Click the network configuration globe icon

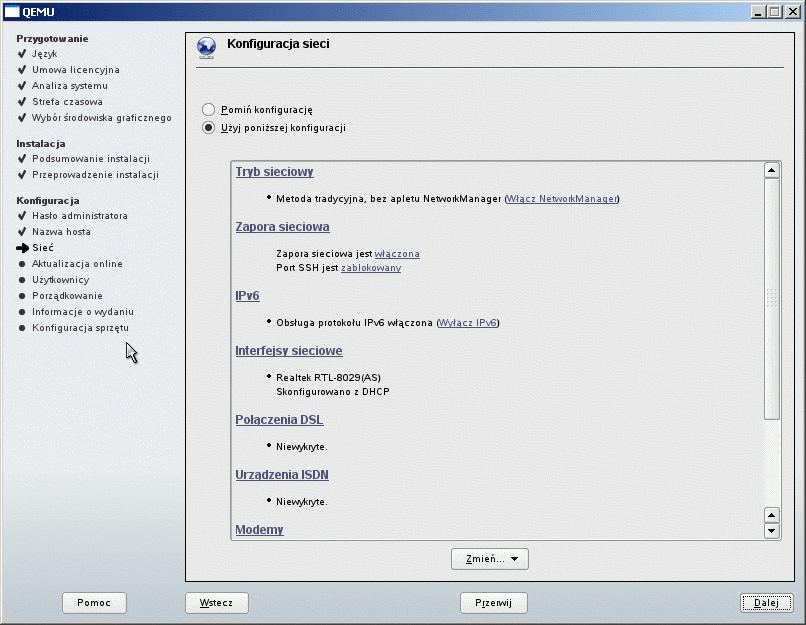[206, 47]
